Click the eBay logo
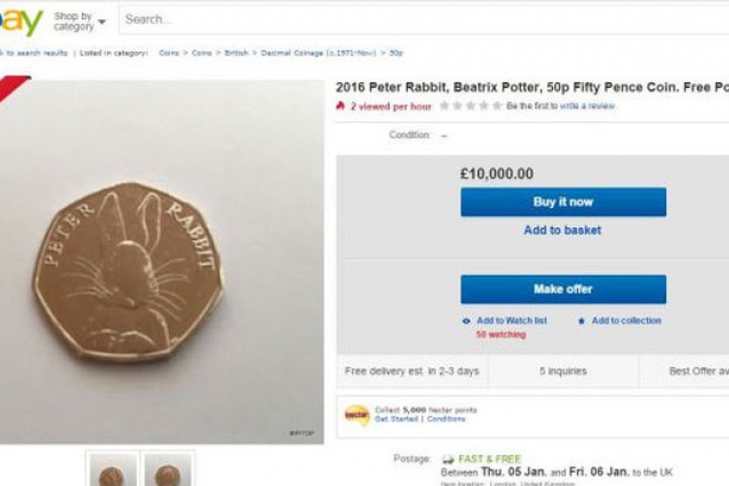The height and width of the screenshot is (486, 729). pos(20,21)
